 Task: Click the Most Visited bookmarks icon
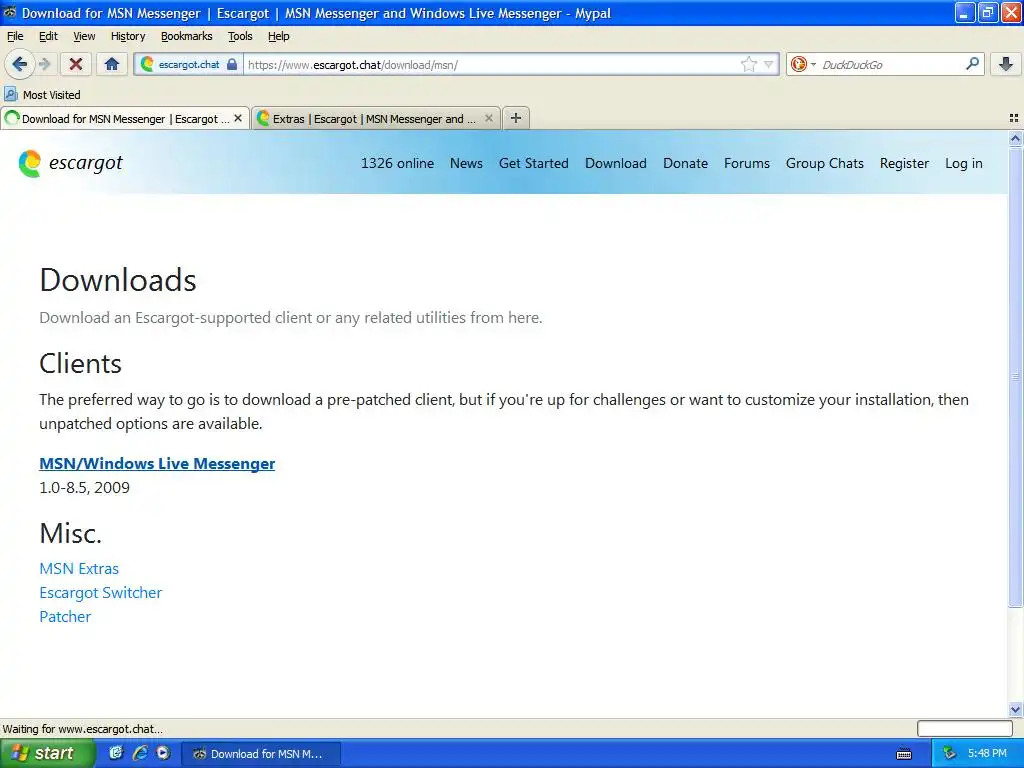(x=10, y=95)
